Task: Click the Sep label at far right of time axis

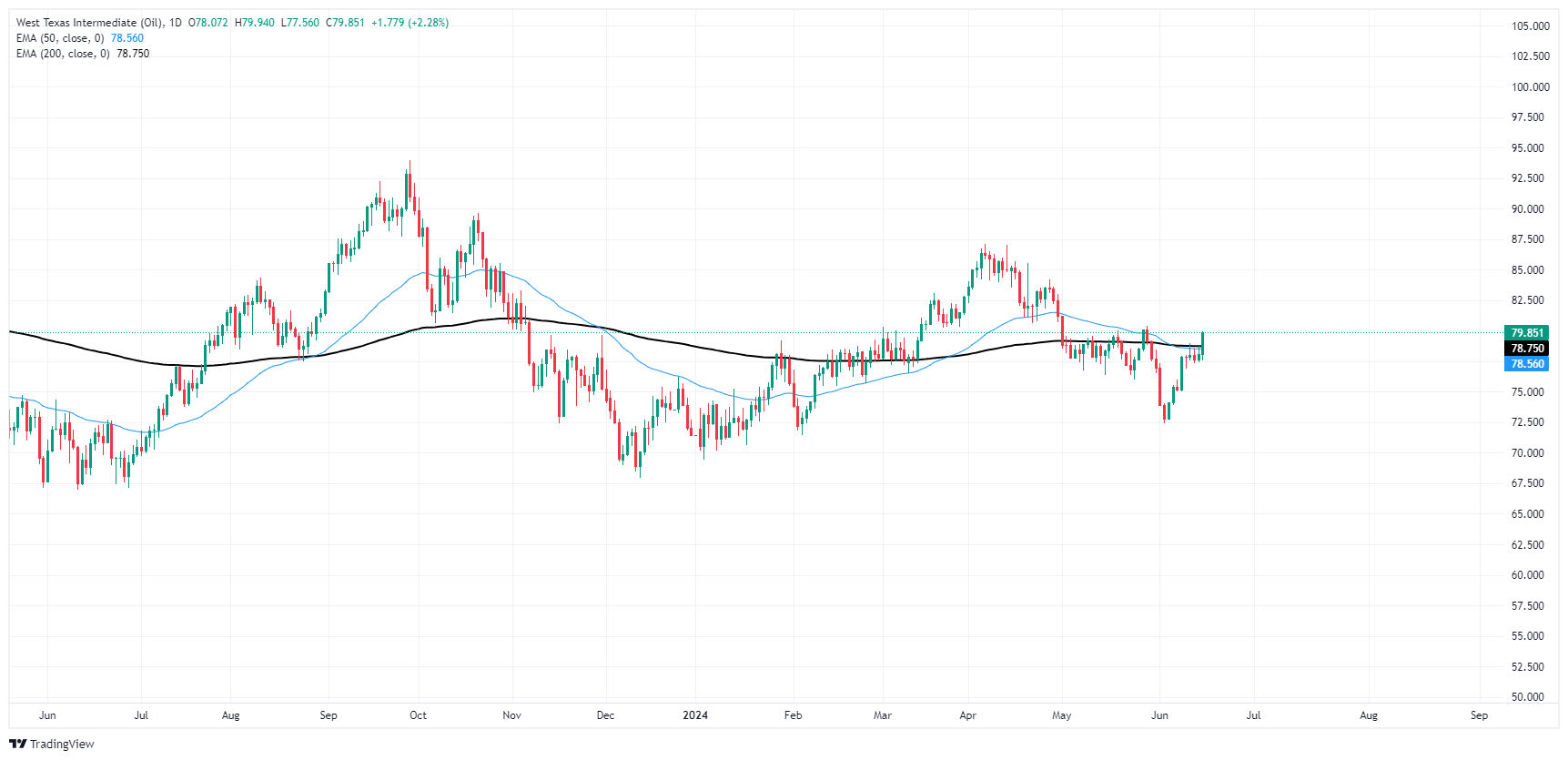Action: (x=1479, y=715)
